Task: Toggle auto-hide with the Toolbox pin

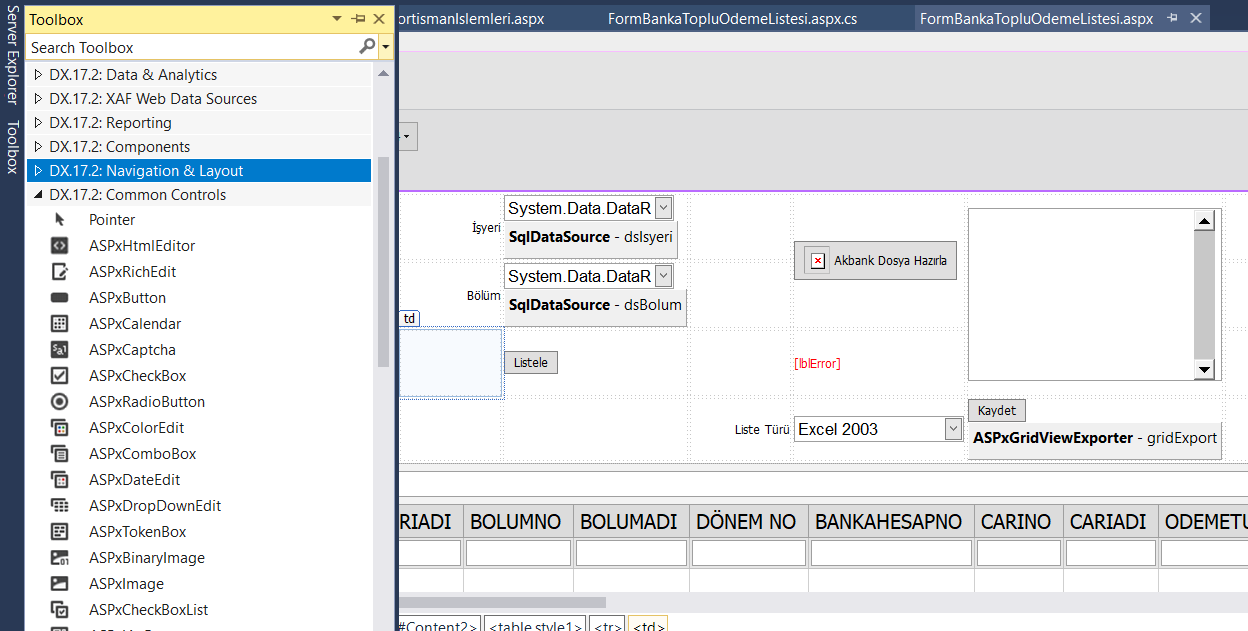Action: click(359, 18)
